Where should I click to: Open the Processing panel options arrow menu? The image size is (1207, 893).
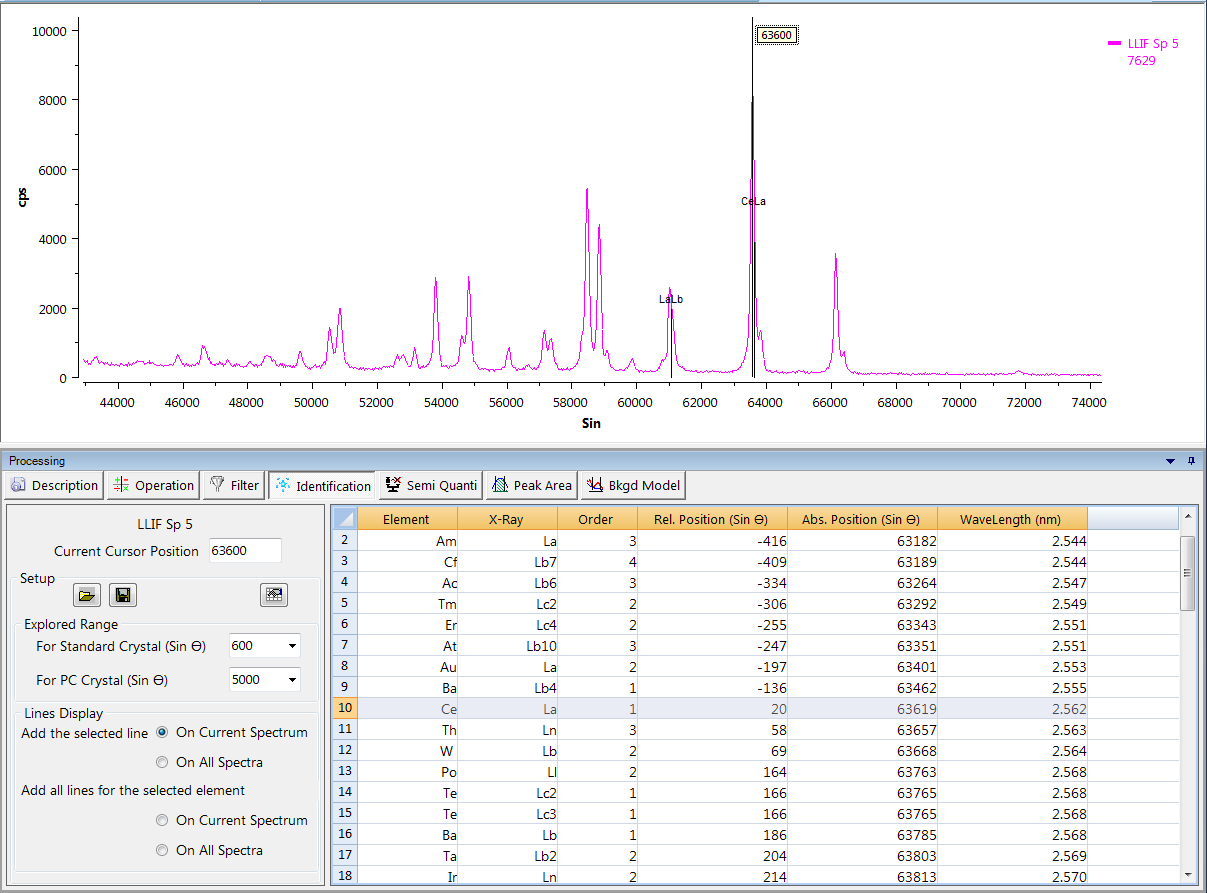(x=1171, y=461)
